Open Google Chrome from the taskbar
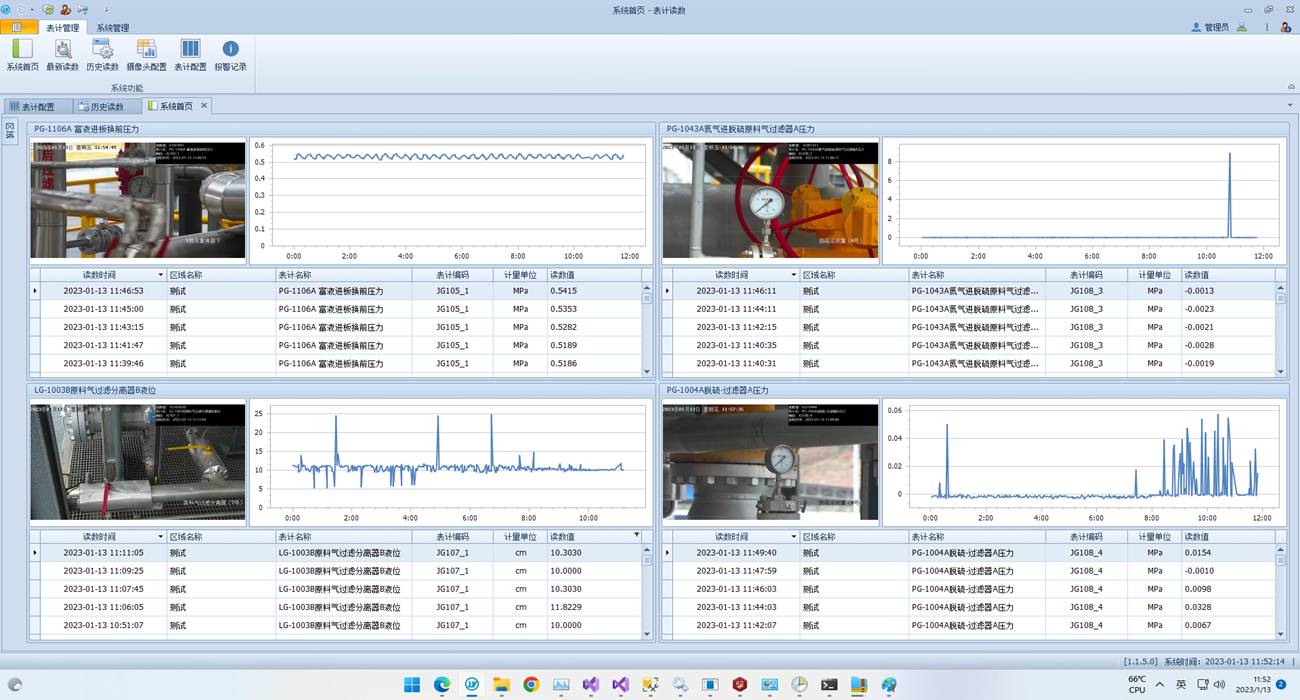1300x700 pixels. 531,685
